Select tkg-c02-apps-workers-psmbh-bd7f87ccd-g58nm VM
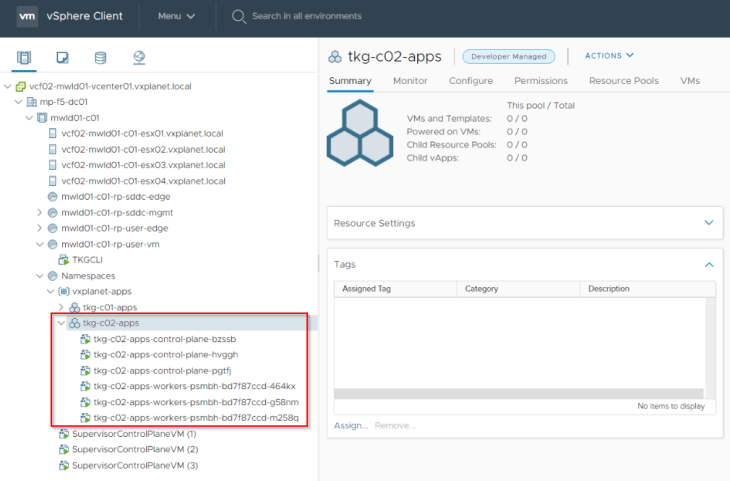 [x=196, y=402]
